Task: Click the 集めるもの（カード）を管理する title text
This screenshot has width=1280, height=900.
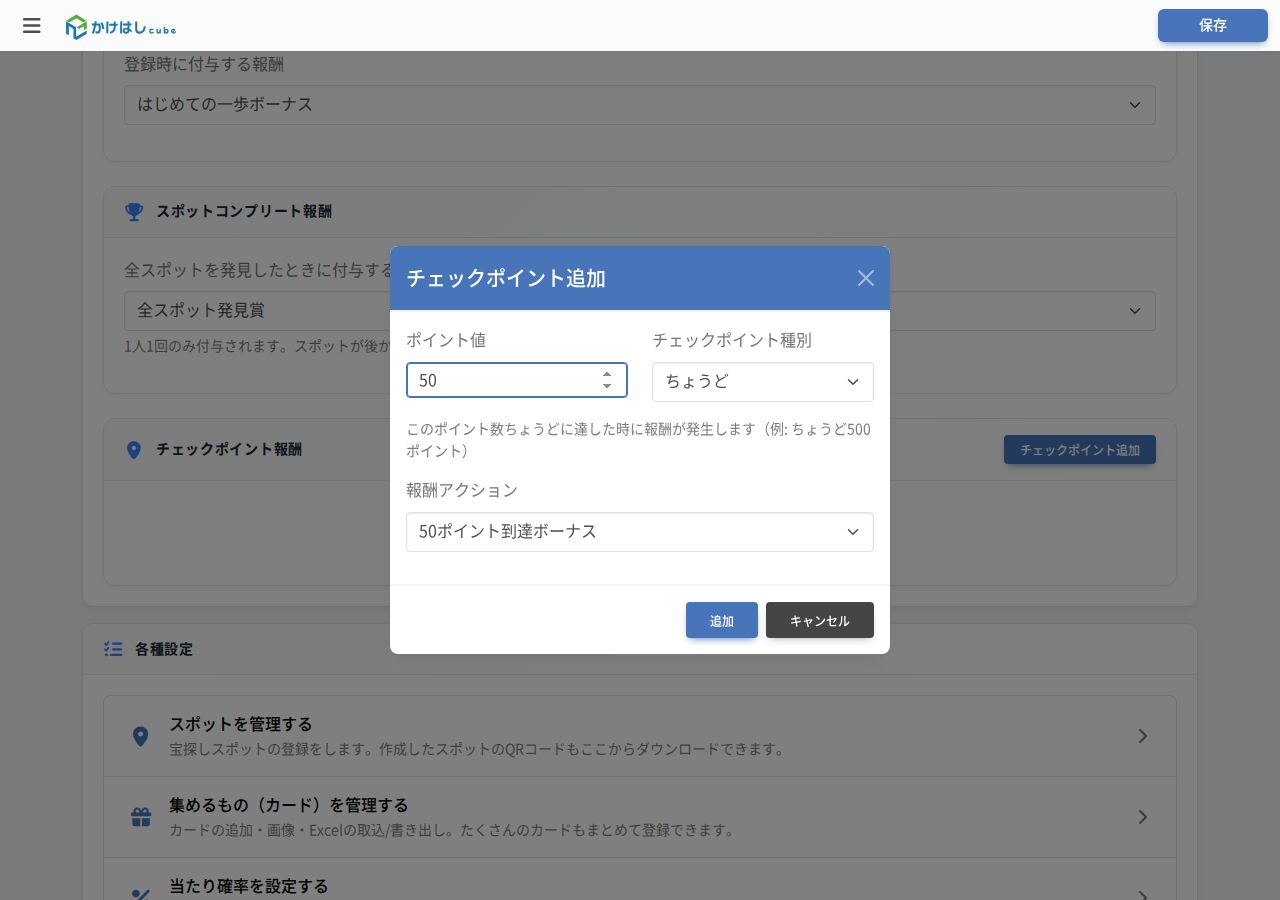Action: click(289, 805)
